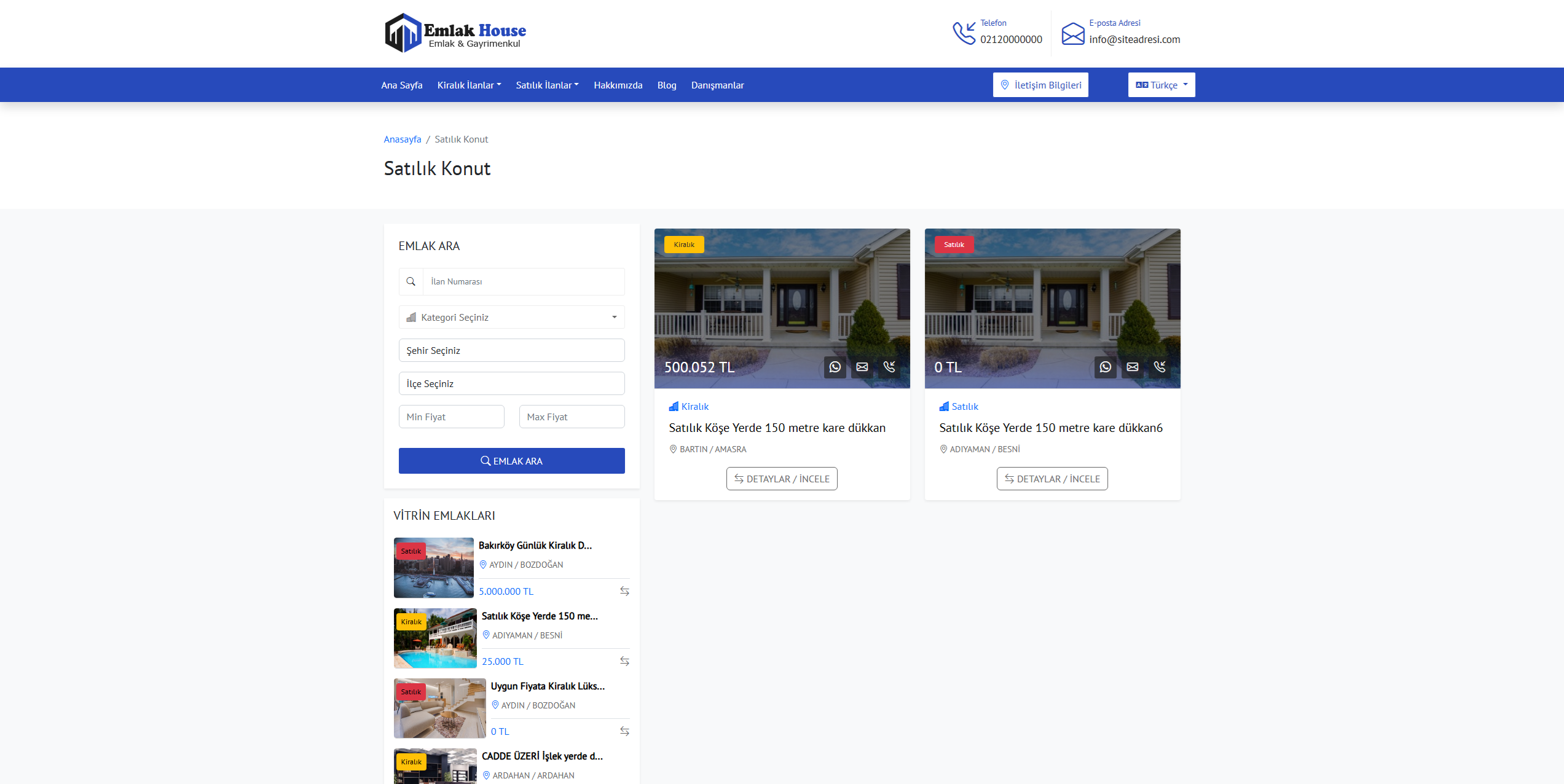This screenshot has height=784, width=1564.
Task: Click WhatsApp icon on the 0 TL listing
Action: pos(1105,367)
